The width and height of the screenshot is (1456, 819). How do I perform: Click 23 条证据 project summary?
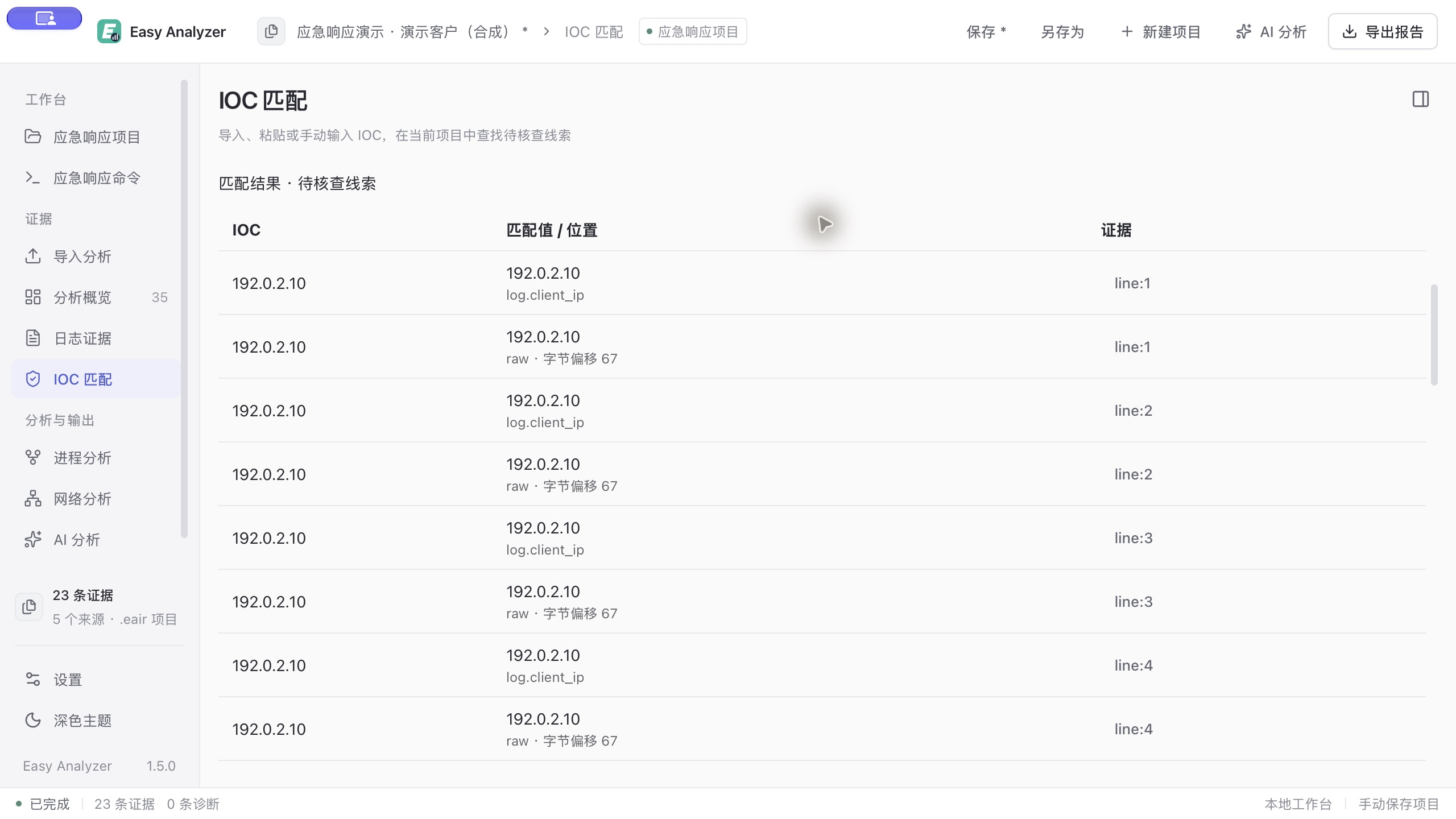pos(99,607)
